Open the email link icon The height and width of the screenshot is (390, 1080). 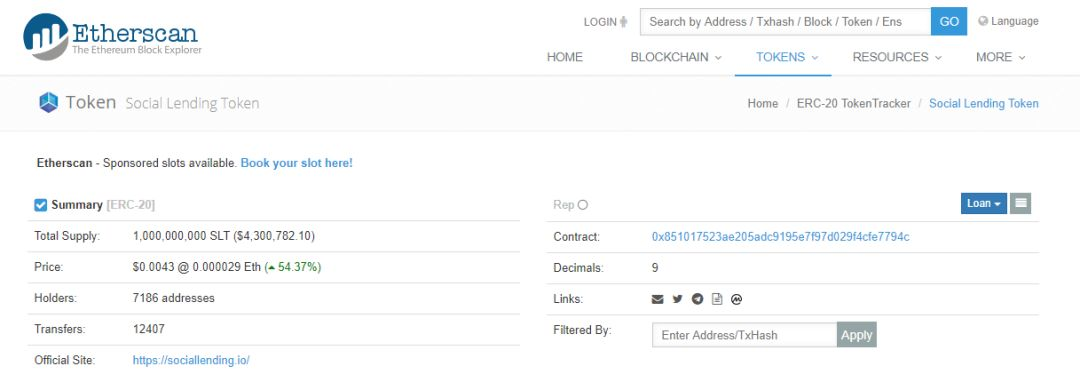tap(657, 299)
